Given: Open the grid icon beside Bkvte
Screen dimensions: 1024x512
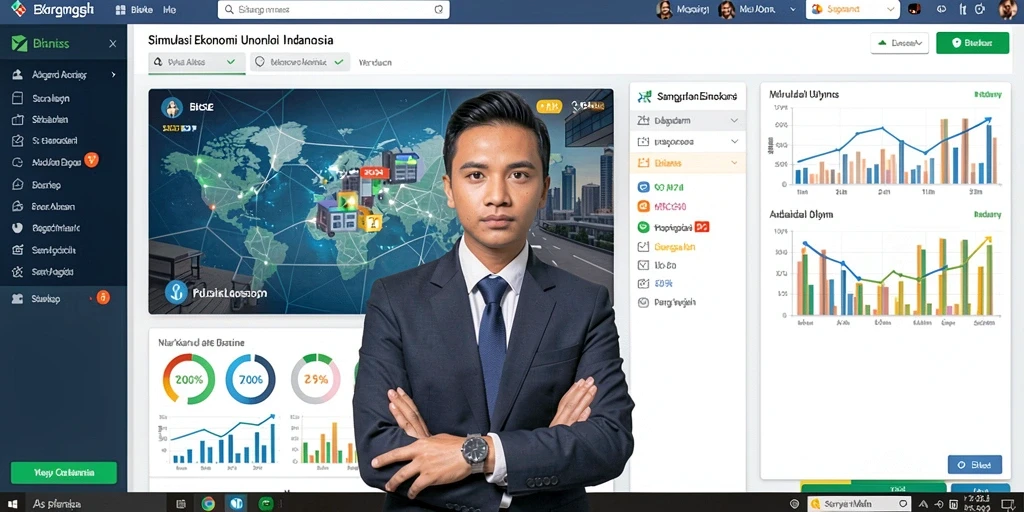Looking at the screenshot, I should 120,10.
